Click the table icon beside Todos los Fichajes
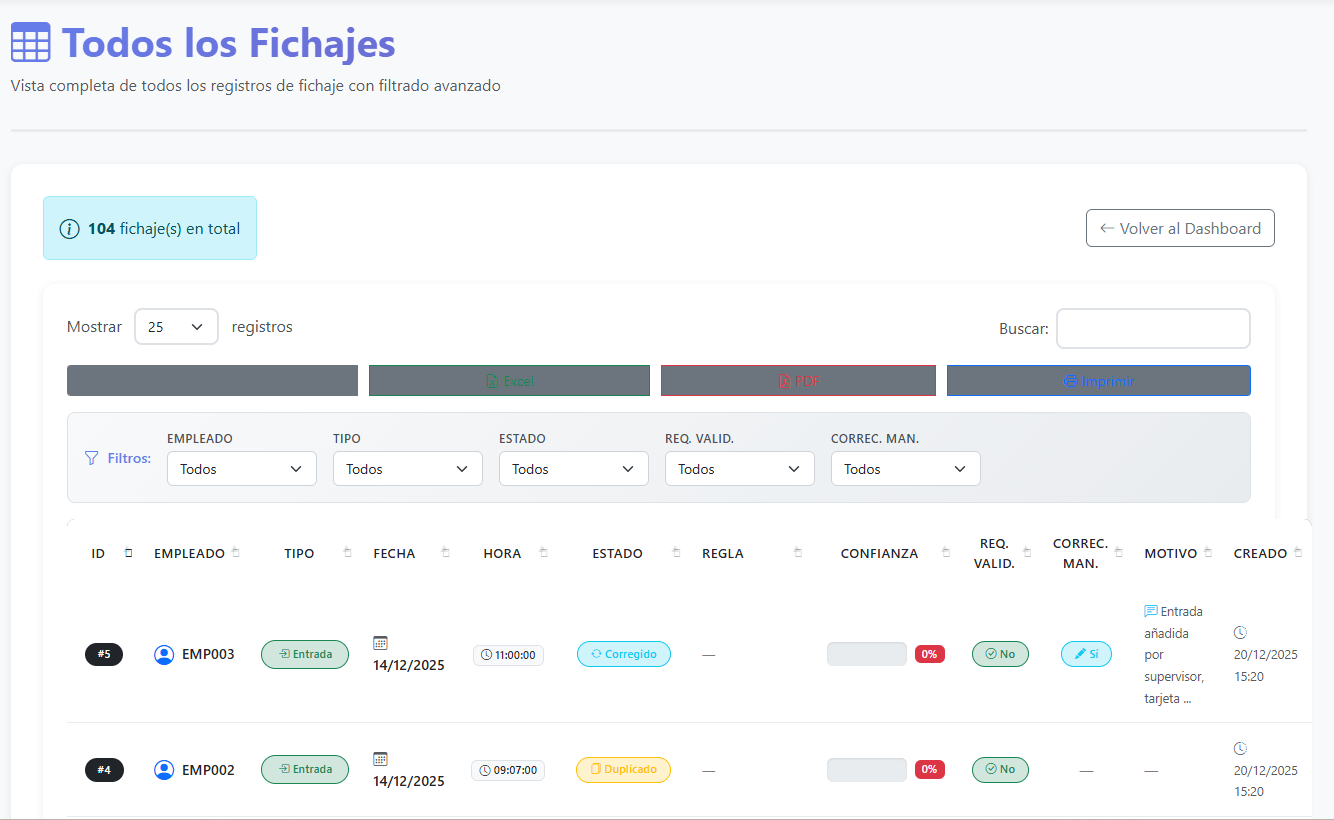The width and height of the screenshot is (1334, 820). click(30, 43)
